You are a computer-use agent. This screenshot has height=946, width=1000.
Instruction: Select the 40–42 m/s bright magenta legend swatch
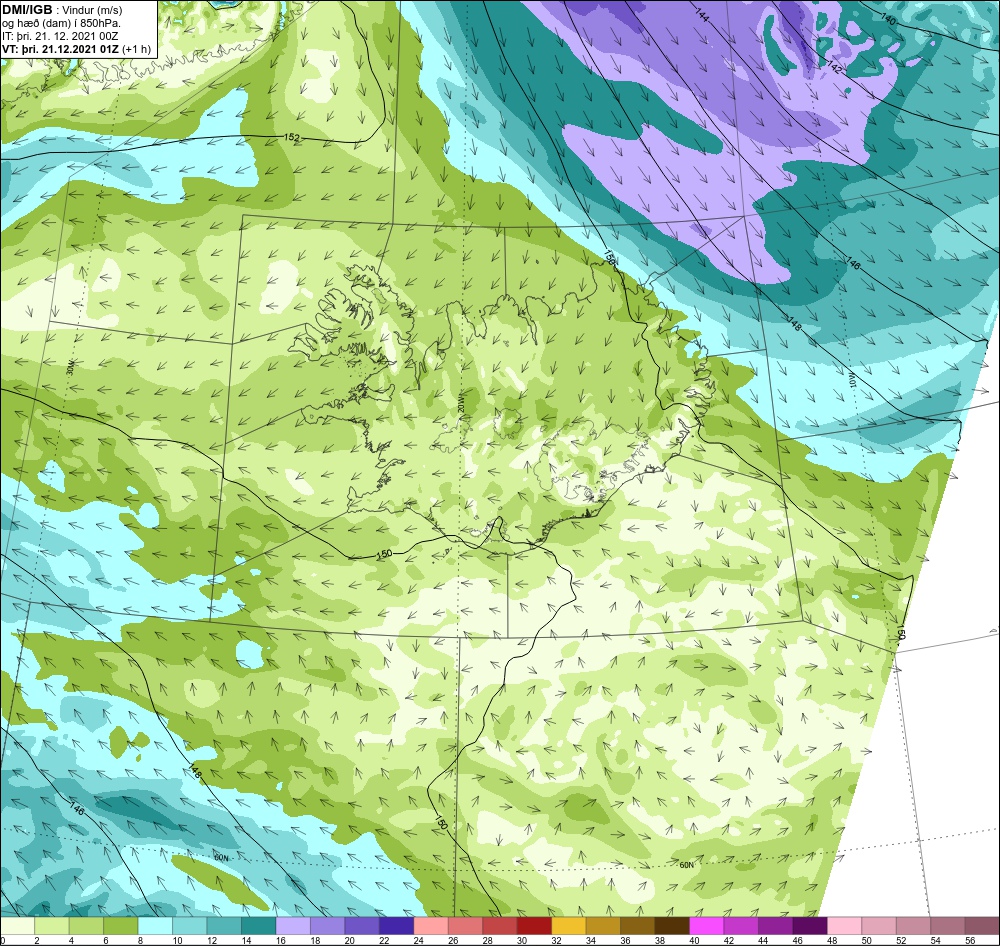click(x=707, y=926)
